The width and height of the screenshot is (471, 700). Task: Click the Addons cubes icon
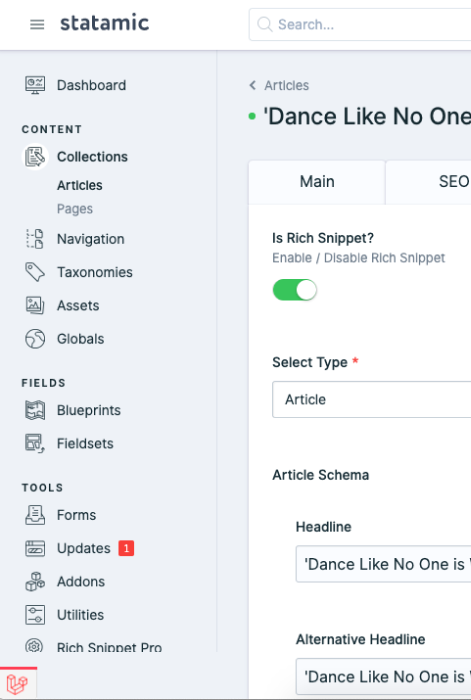coord(35,582)
